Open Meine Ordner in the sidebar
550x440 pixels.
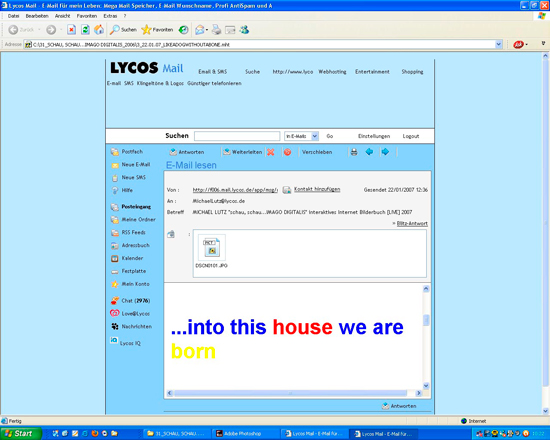coord(133,220)
